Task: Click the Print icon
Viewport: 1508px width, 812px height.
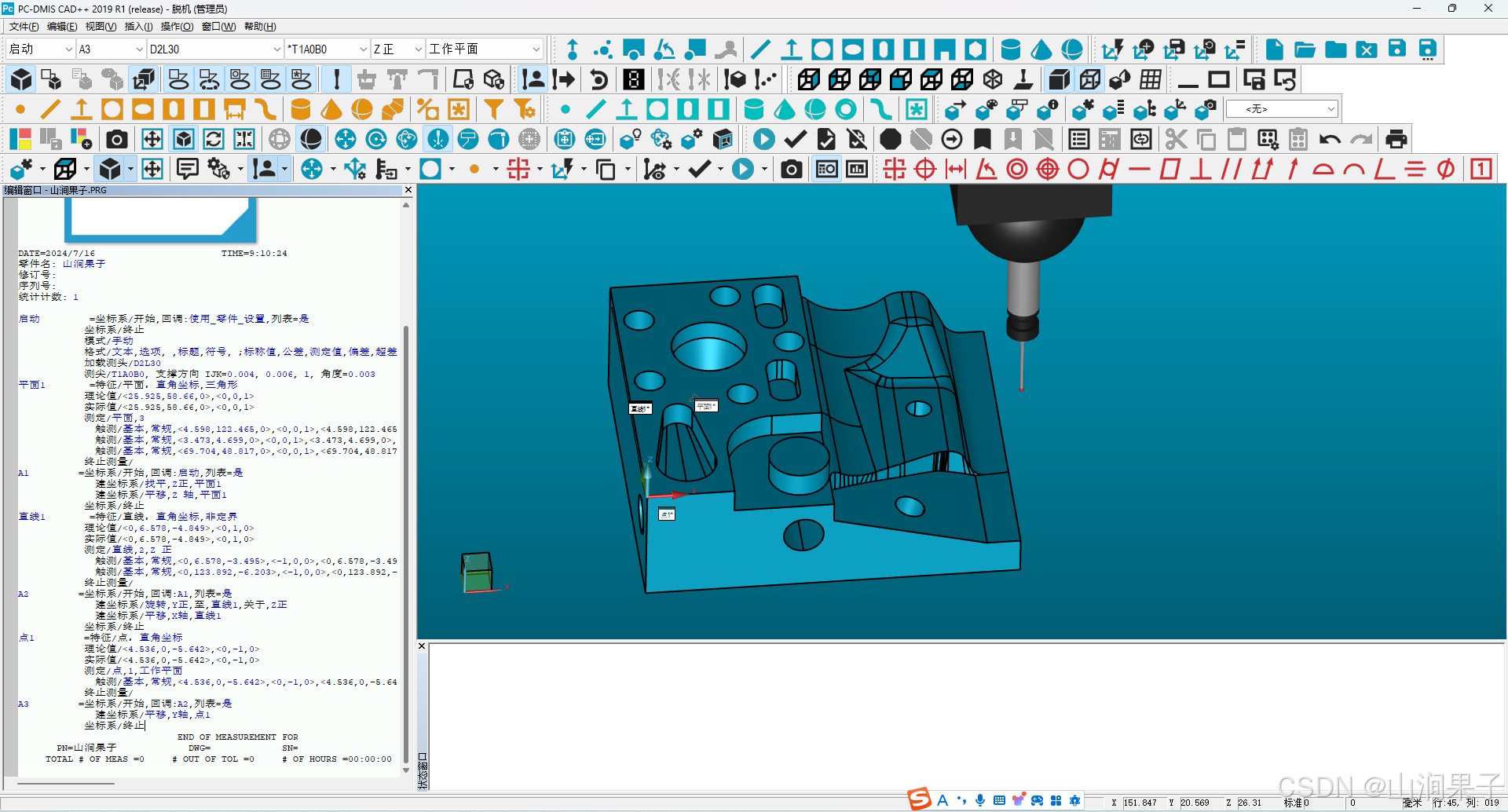Action: coord(1396,140)
